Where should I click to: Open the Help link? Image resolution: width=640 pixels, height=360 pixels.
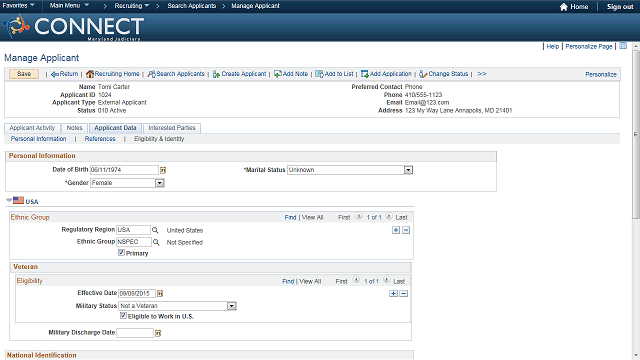553,47
